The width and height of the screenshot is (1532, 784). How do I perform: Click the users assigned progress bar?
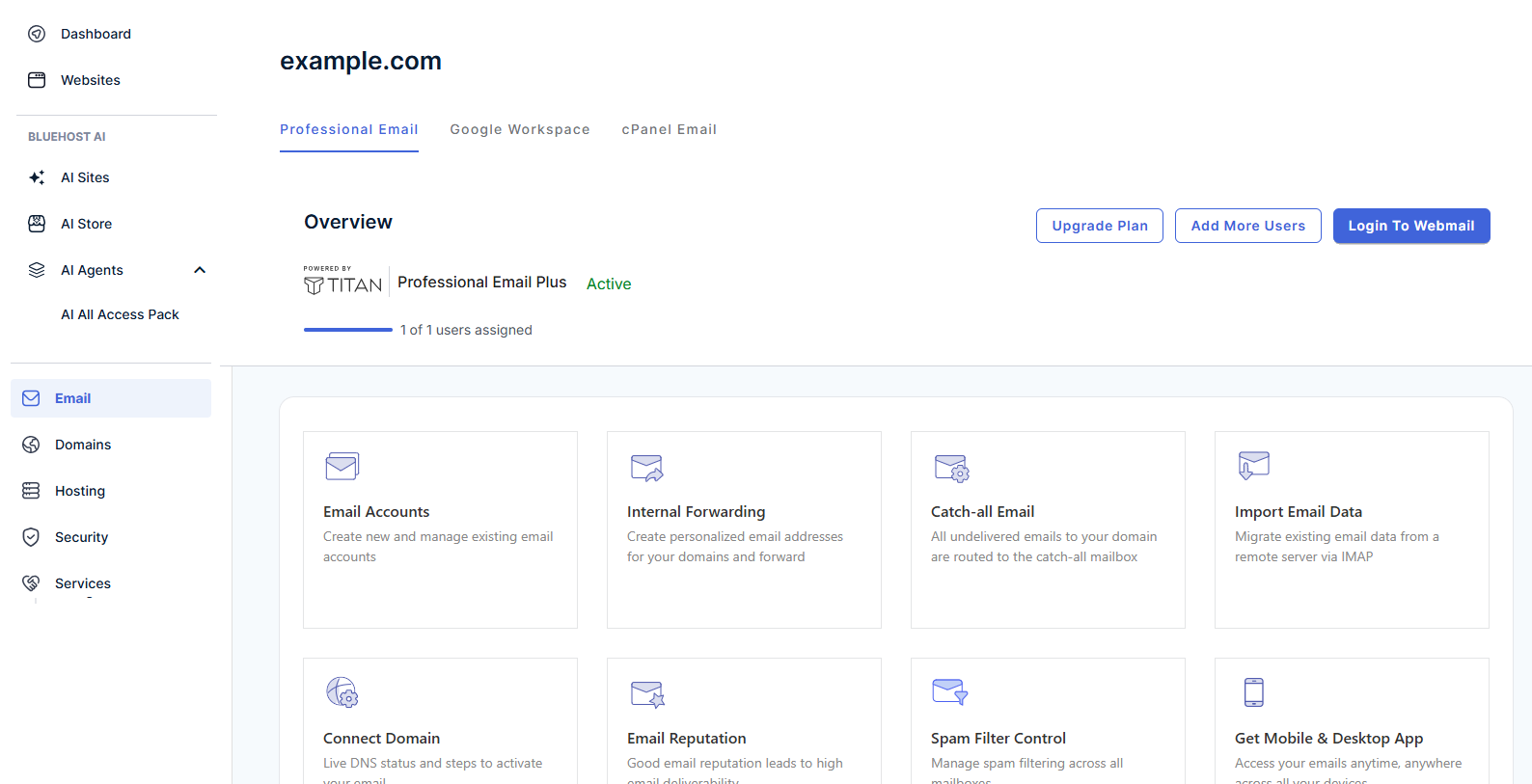click(x=348, y=330)
